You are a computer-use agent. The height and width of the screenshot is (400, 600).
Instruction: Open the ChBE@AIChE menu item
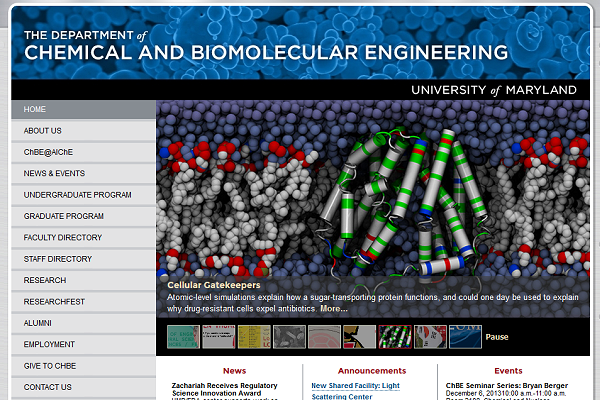pos(83,152)
